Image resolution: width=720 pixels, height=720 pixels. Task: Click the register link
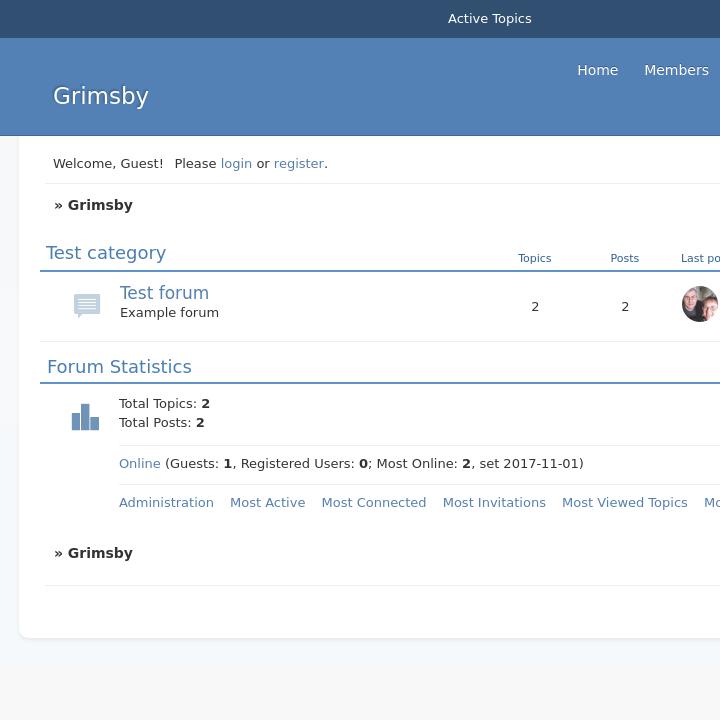[x=298, y=163]
